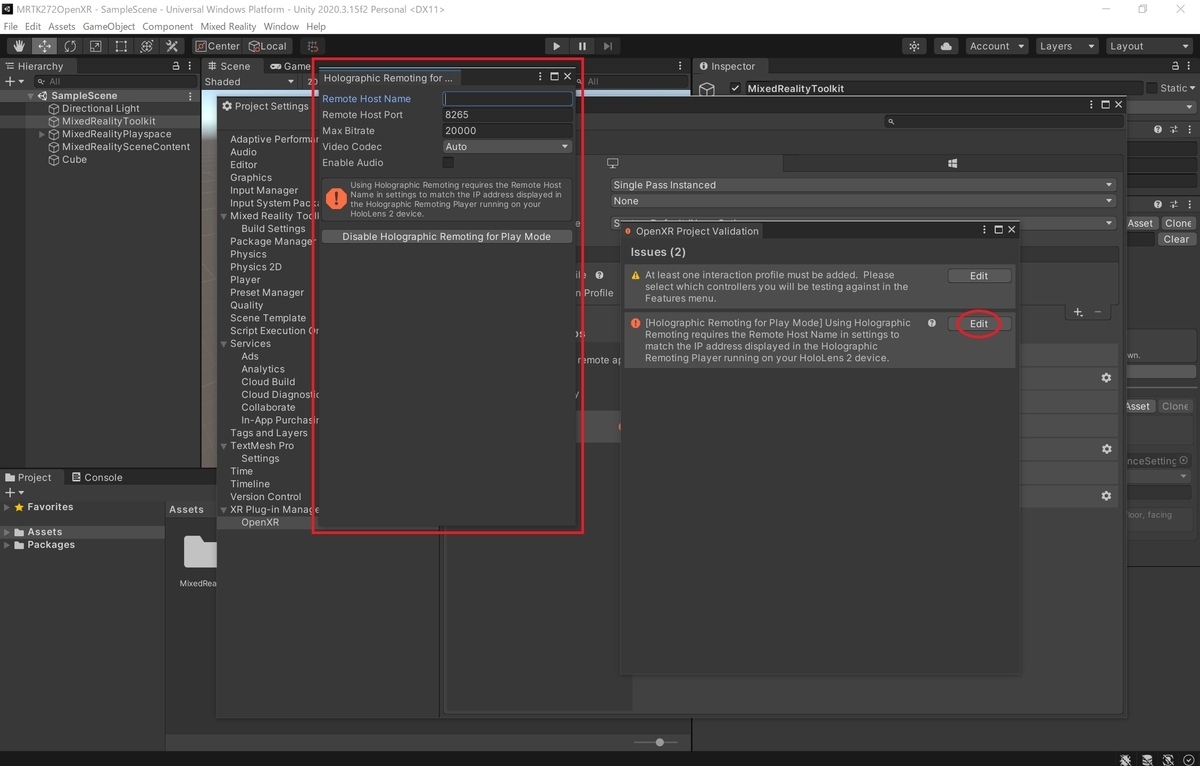
Task: Open Project Settings window options menu
Action: point(1092,104)
